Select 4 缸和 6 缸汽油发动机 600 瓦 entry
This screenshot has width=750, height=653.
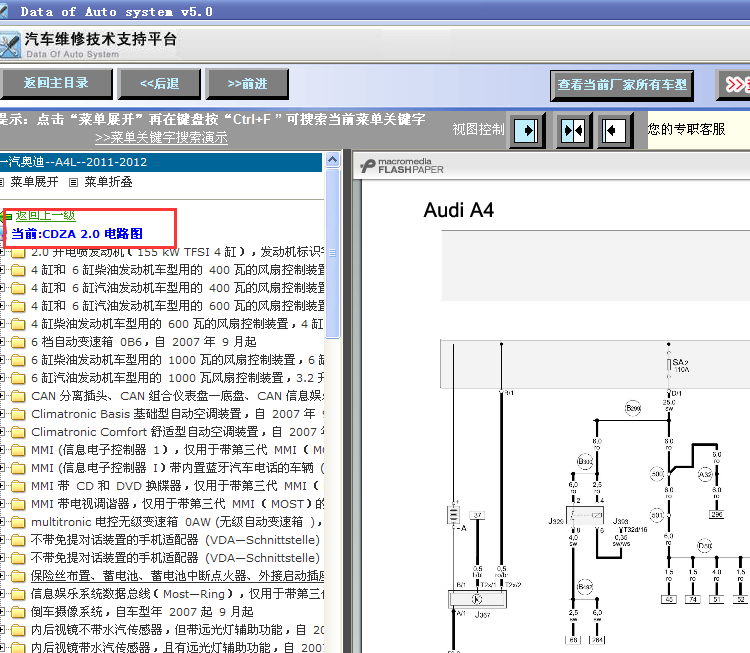pos(177,306)
